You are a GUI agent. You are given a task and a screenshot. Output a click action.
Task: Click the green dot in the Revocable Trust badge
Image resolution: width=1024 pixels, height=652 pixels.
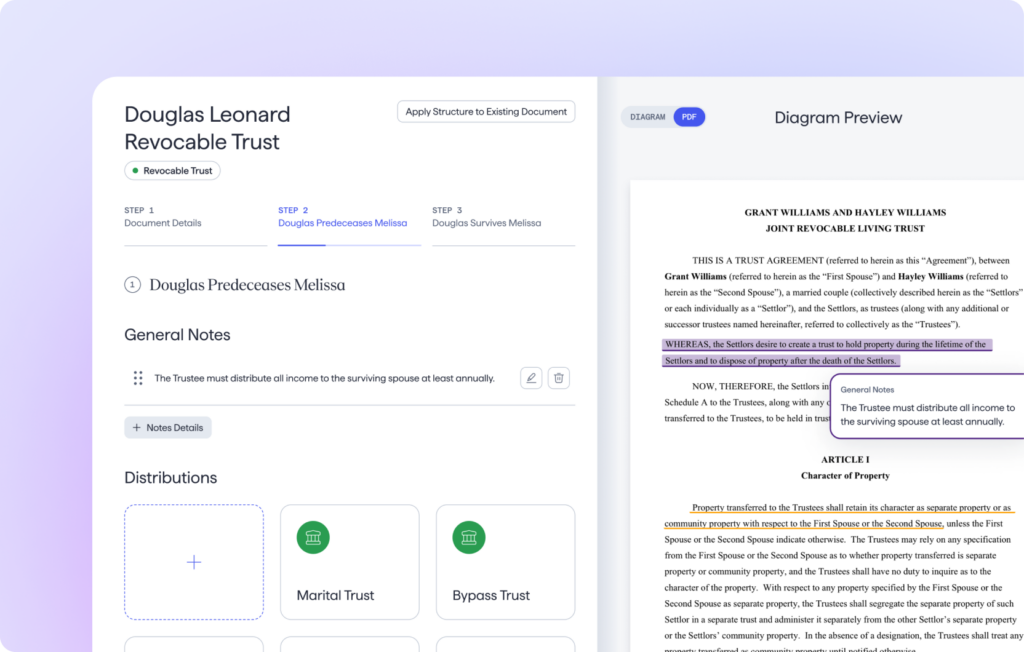(135, 171)
